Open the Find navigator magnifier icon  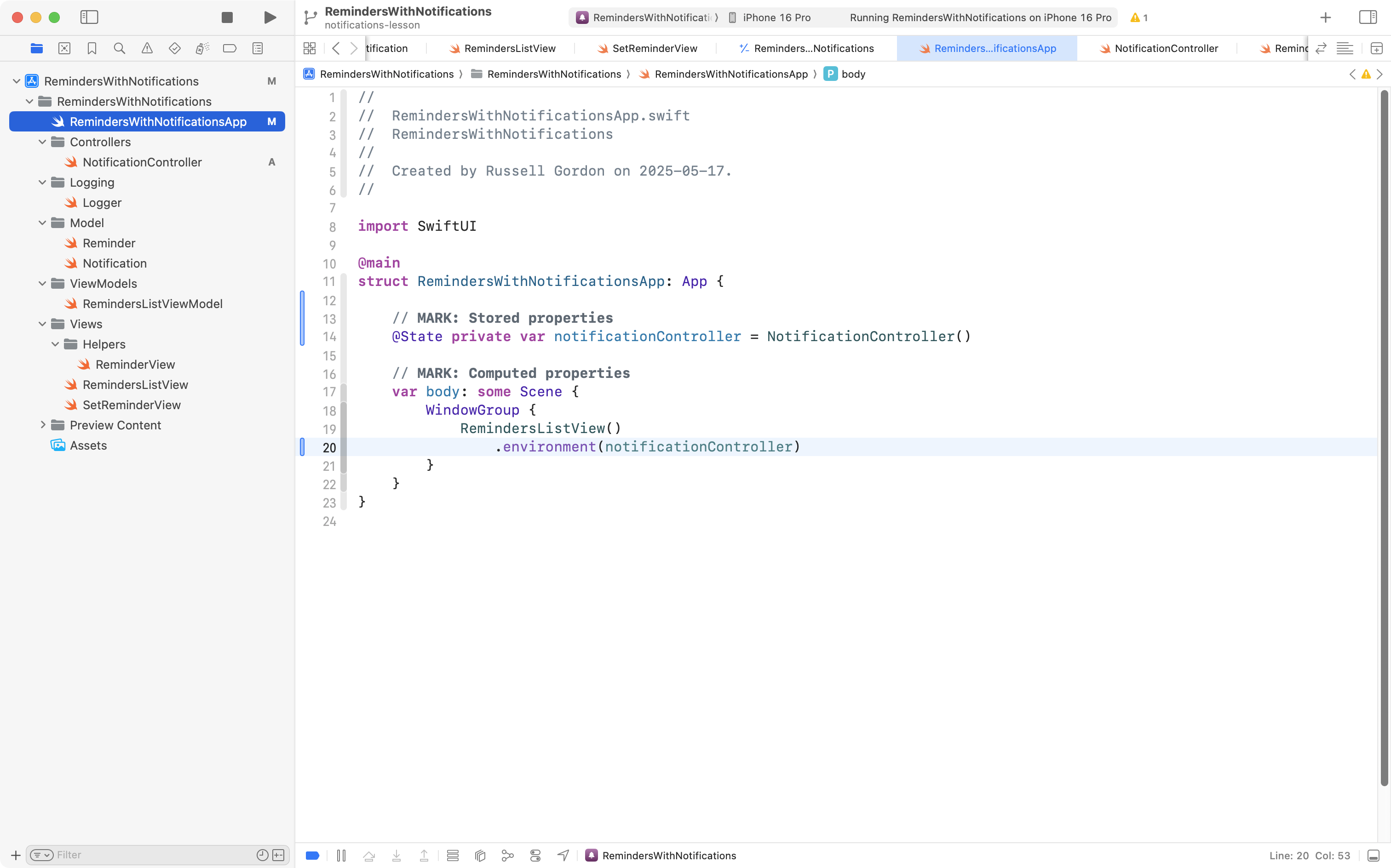[x=120, y=48]
